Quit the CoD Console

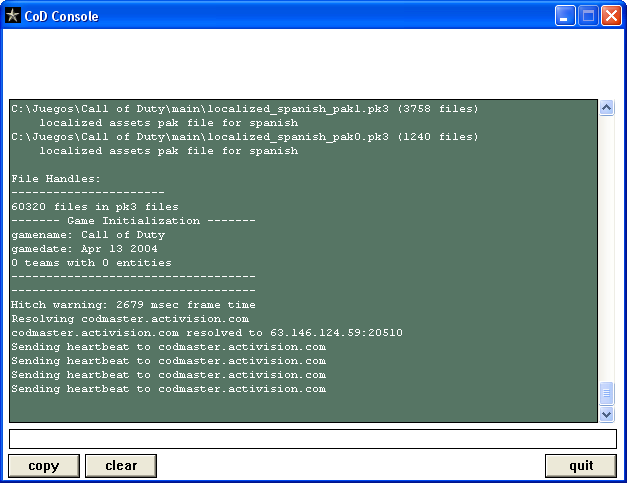click(581, 466)
